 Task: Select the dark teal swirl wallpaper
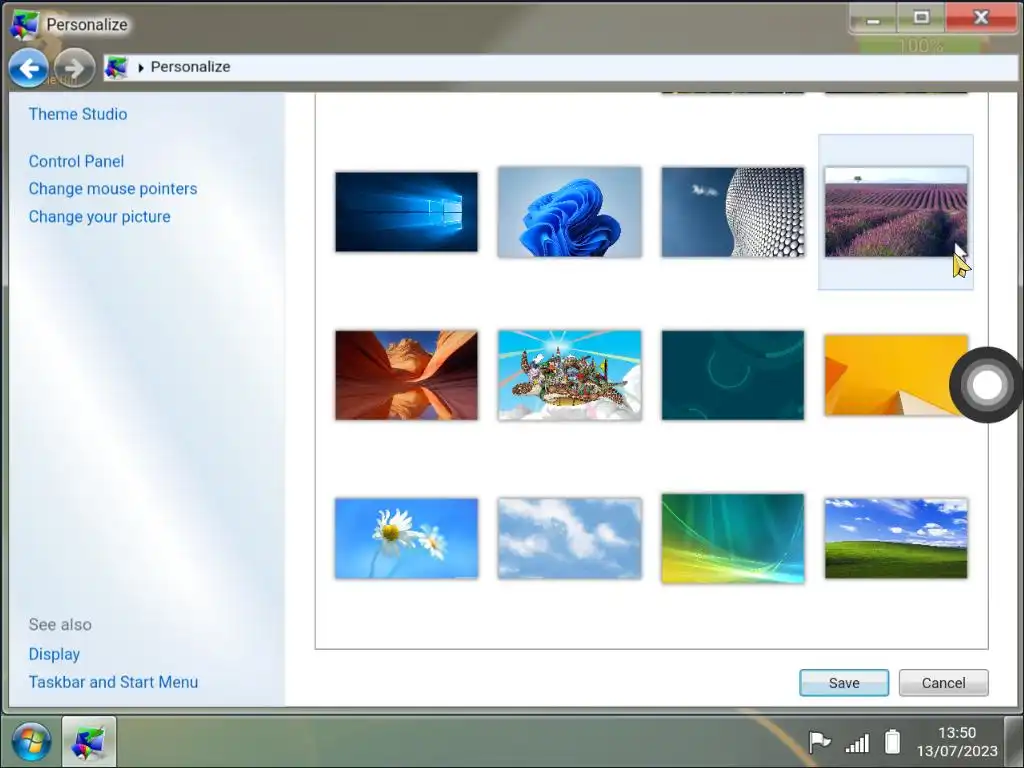pos(733,375)
